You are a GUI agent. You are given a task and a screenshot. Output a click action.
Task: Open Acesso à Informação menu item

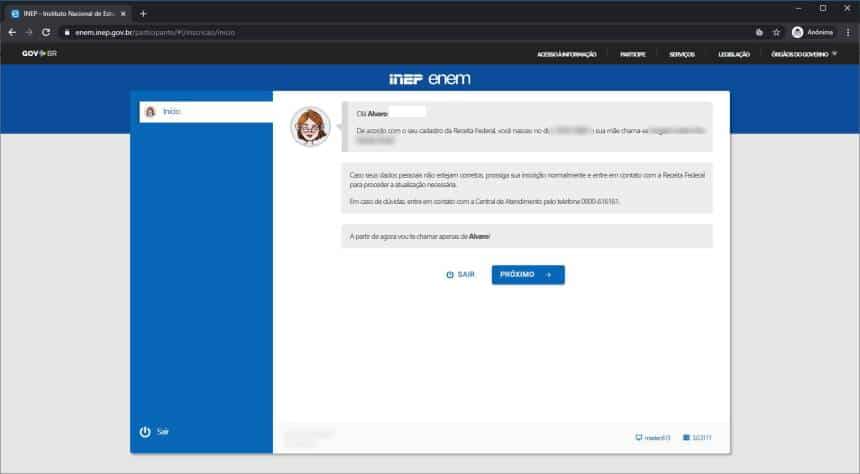click(567, 54)
